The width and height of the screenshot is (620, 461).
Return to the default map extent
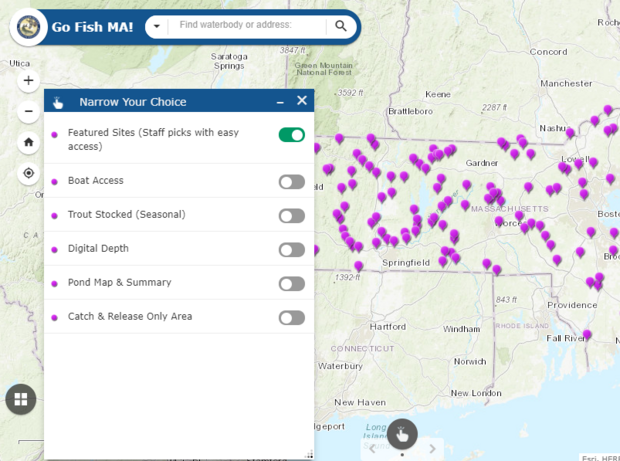[28, 142]
